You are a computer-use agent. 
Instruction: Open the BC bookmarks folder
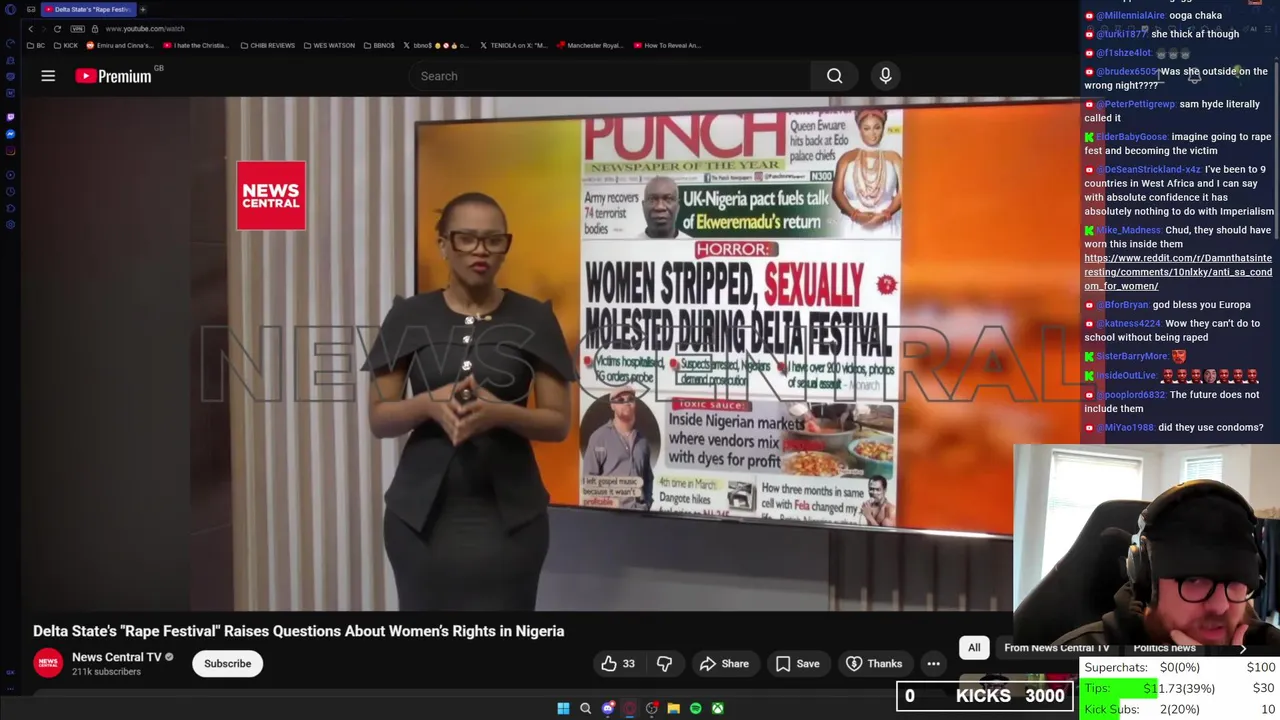click(x=36, y=45)
